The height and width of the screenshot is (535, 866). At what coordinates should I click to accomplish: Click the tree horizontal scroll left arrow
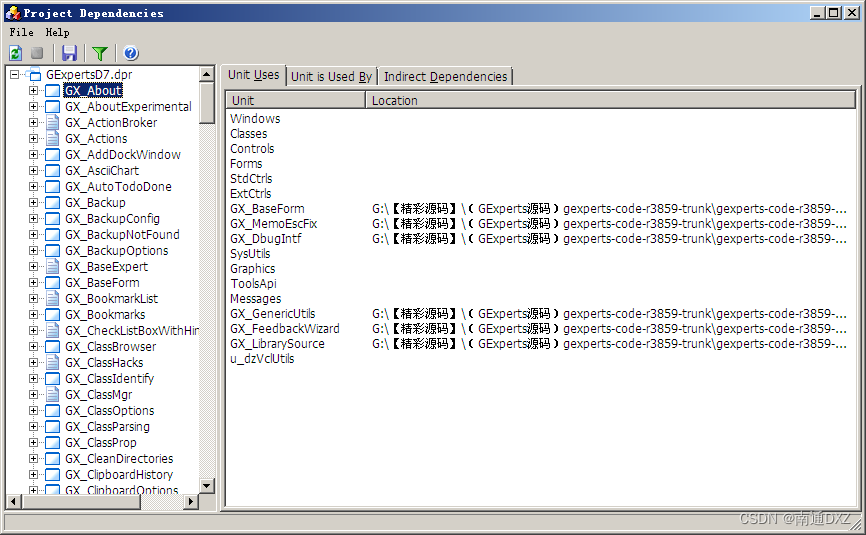pyautogui.click(x=14, y=501)
